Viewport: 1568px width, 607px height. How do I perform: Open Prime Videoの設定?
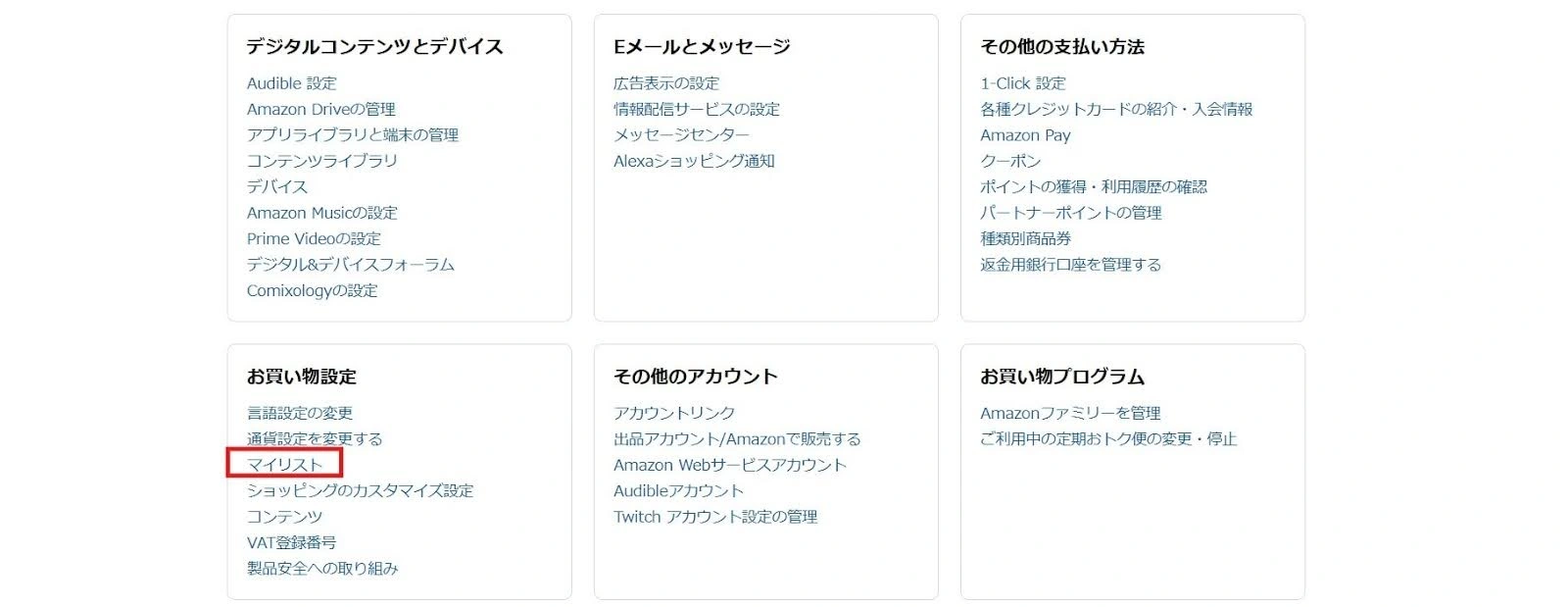click(314, 238)
